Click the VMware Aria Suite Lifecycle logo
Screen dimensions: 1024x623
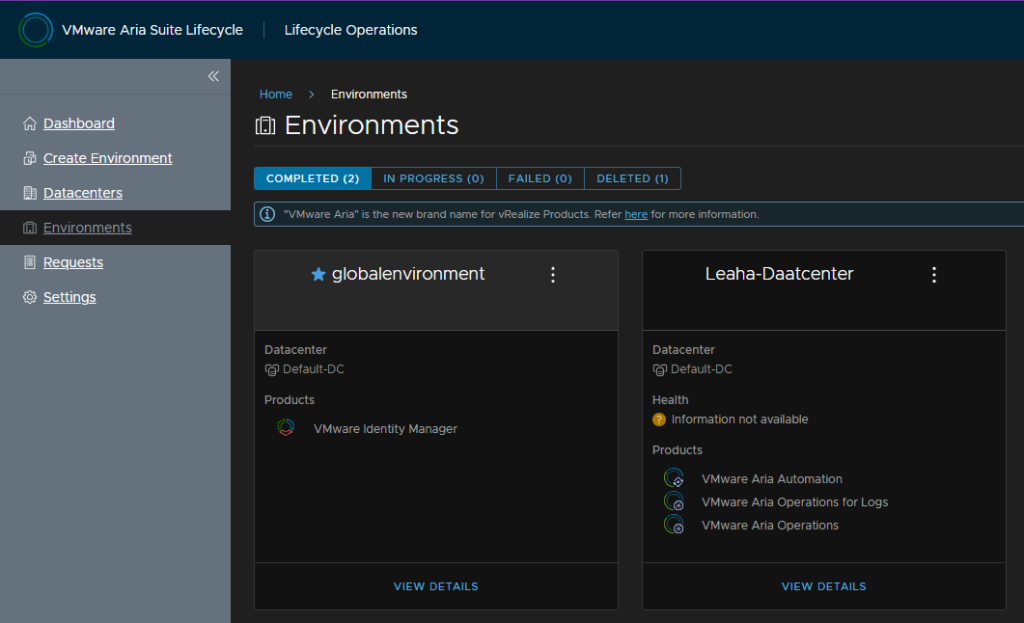point(35,30)
